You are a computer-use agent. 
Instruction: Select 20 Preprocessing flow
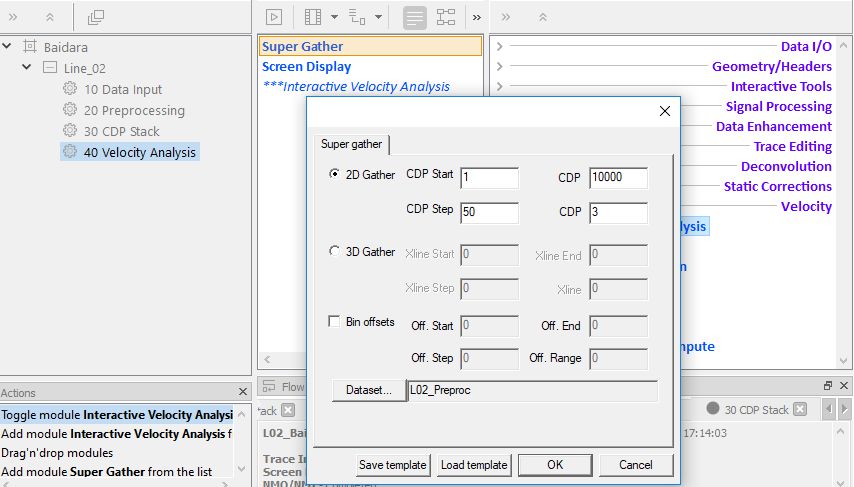coord(134,111)
